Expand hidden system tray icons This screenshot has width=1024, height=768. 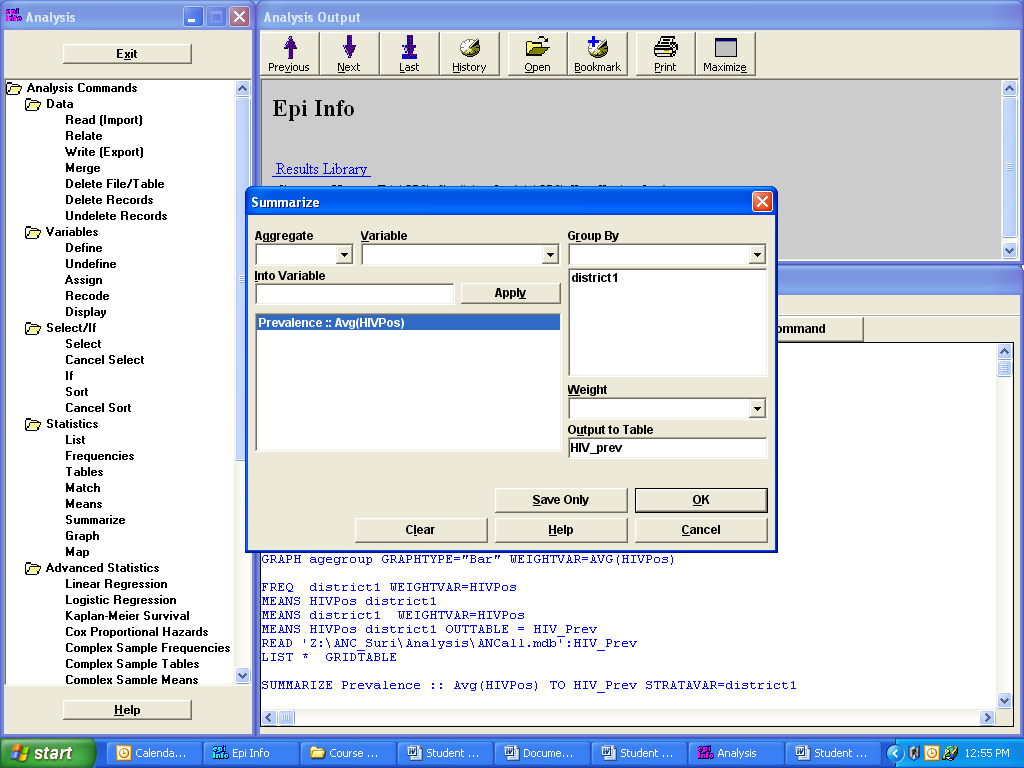[x=895, y=754]
